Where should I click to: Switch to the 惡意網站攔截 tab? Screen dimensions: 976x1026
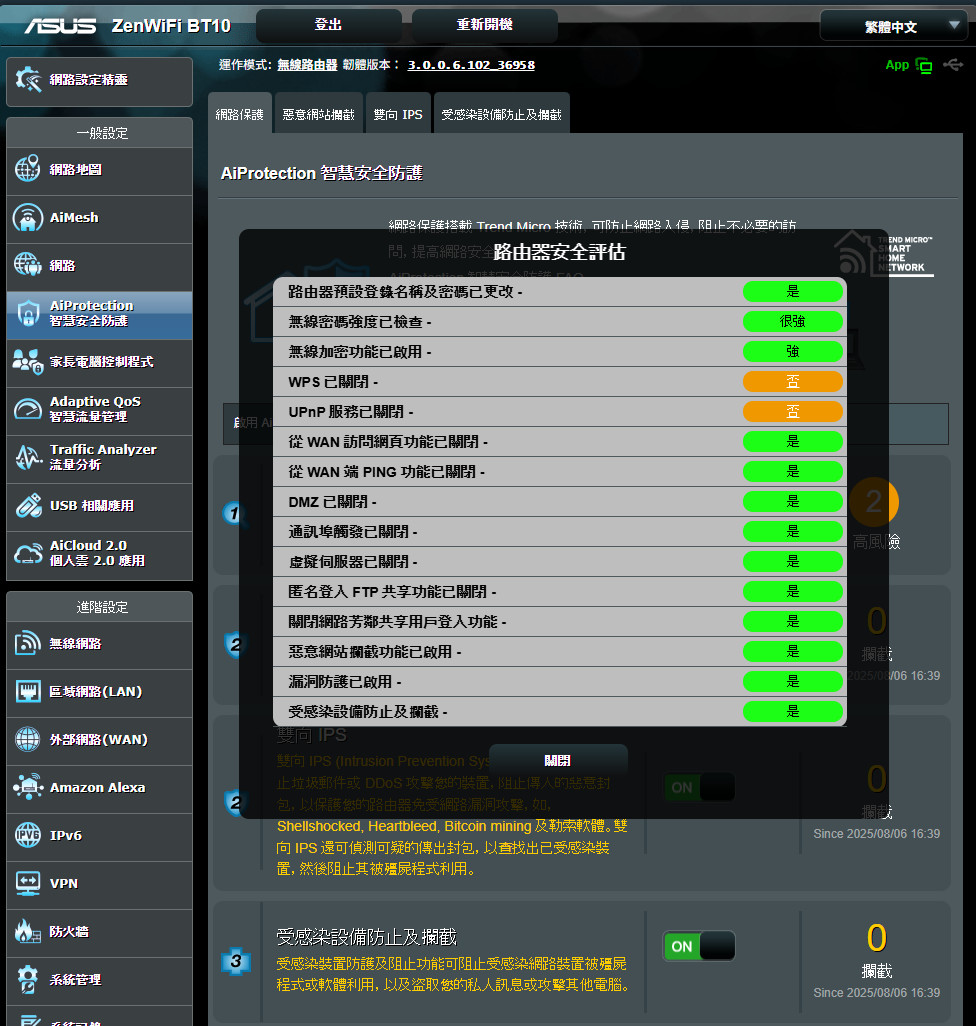tap(319, 115)
